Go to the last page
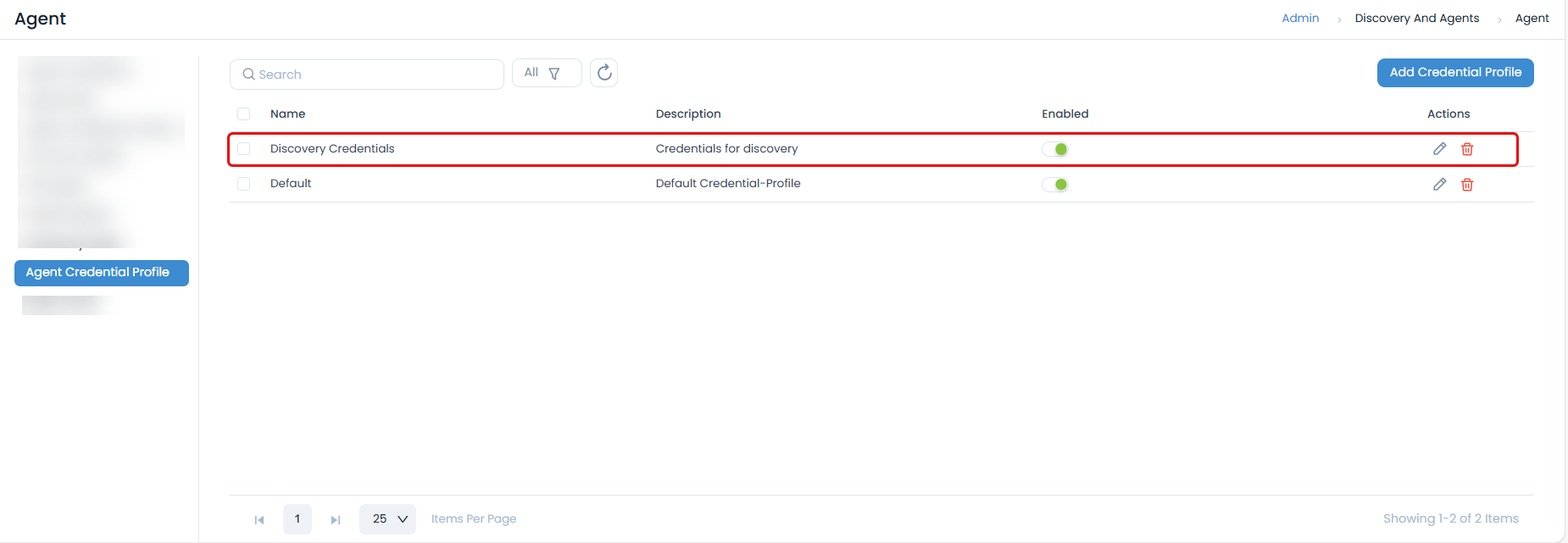 tap(336, 519)
